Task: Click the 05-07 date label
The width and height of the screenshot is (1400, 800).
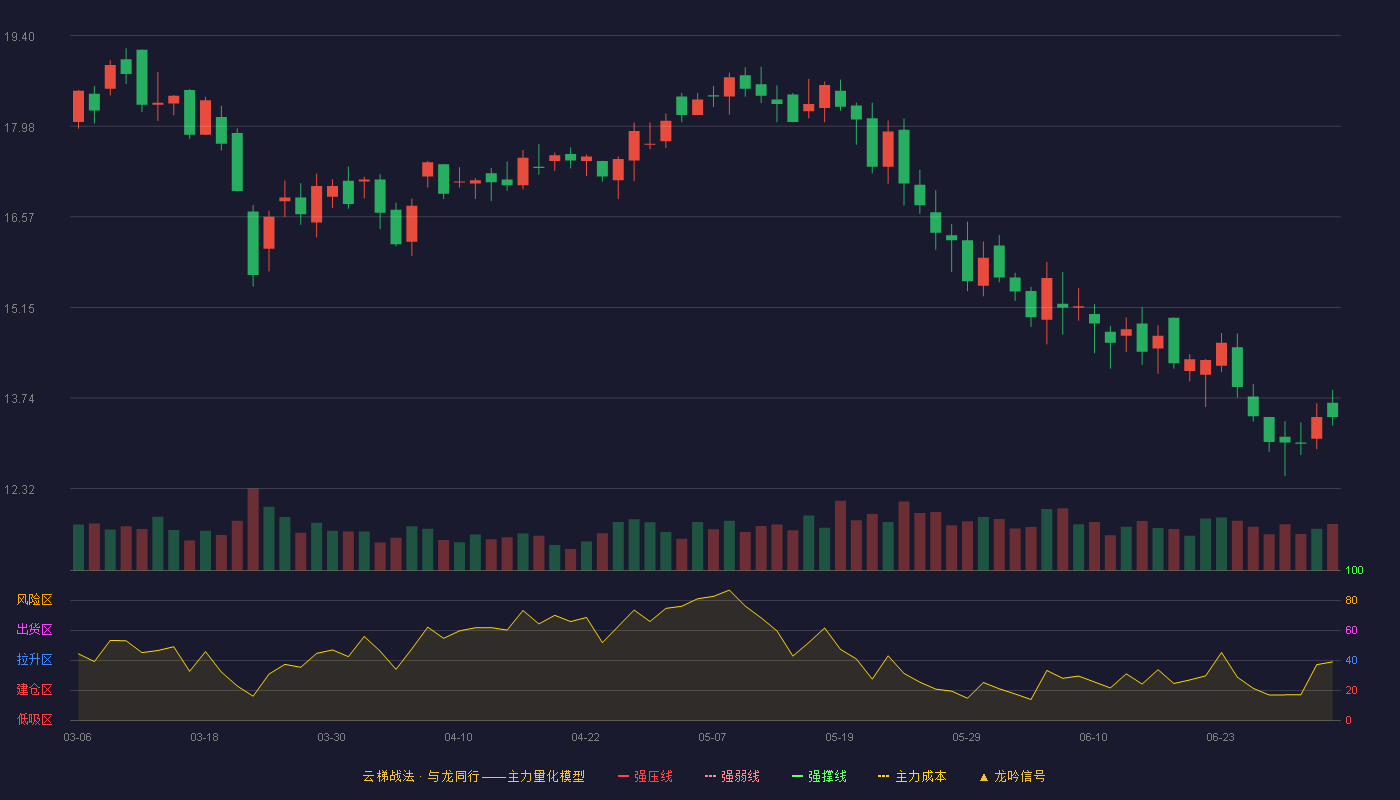Action: (x=712, y=737)
